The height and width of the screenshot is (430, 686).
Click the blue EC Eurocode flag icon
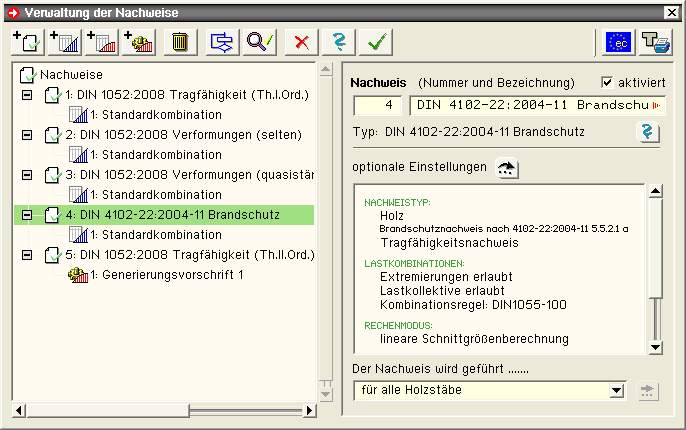(x=620, y=42)
